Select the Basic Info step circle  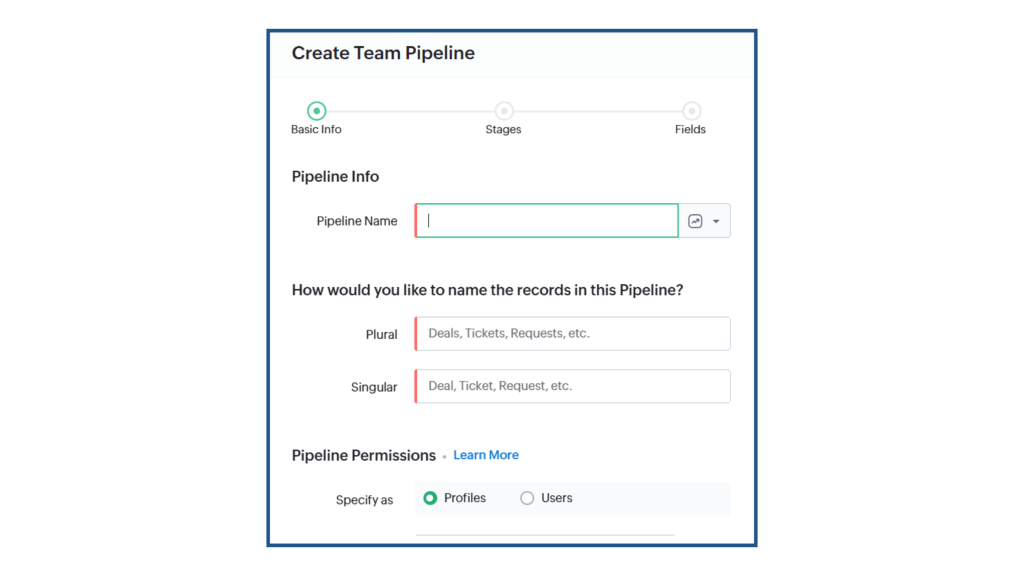[317, 111]
